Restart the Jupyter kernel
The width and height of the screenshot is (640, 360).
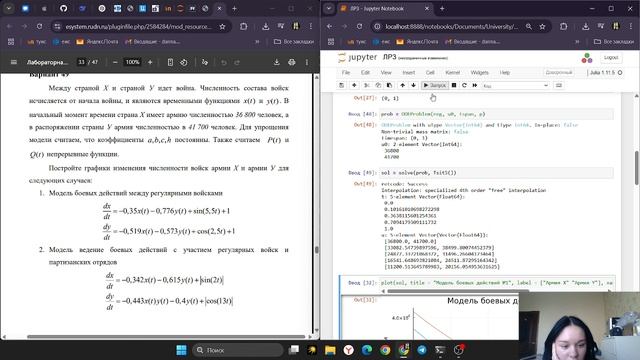pos(464,85)
